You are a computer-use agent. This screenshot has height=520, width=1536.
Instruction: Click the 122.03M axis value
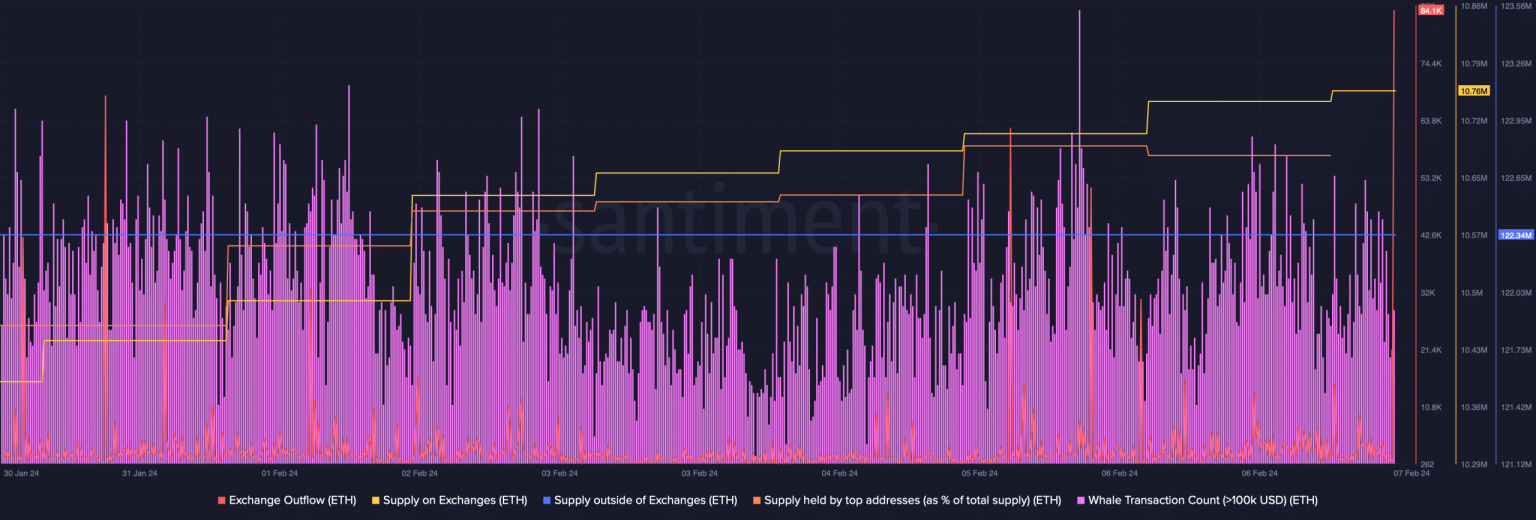(x=1516, y=292)
